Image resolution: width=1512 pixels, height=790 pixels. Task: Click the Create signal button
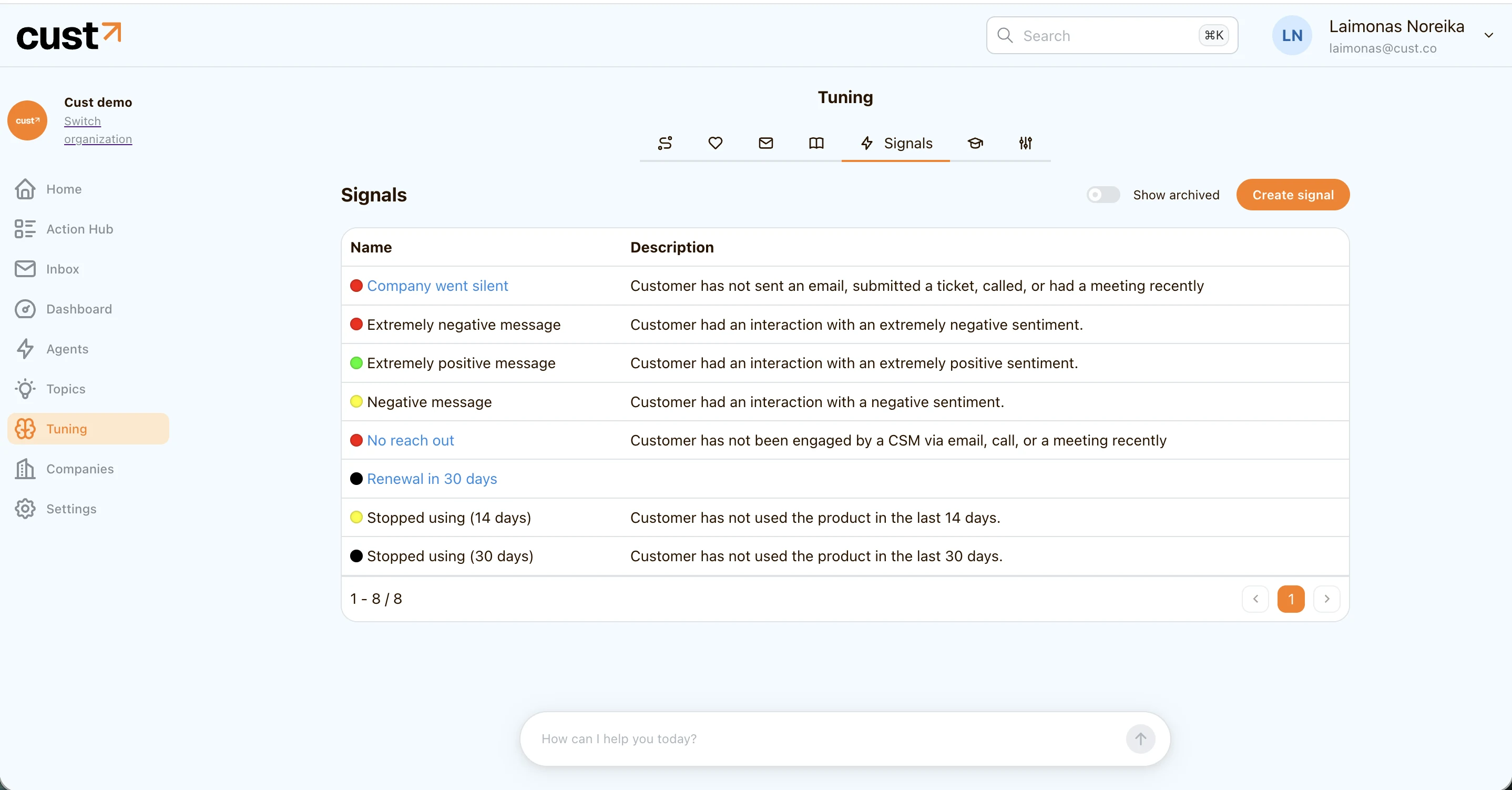coord(1293,195)
